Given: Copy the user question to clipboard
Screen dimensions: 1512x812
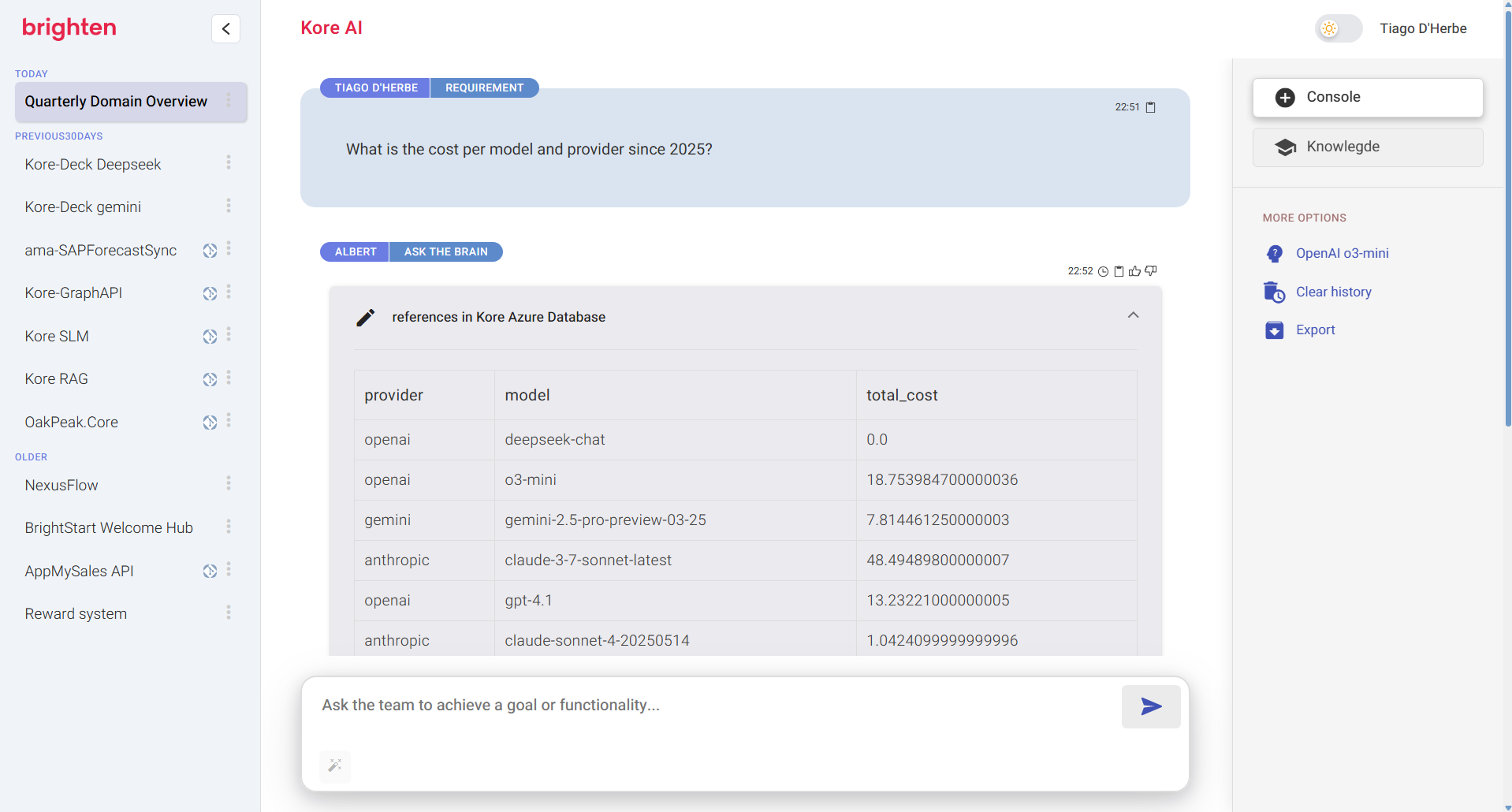Looking at the screenshot, I should [x=1150, y=107].
